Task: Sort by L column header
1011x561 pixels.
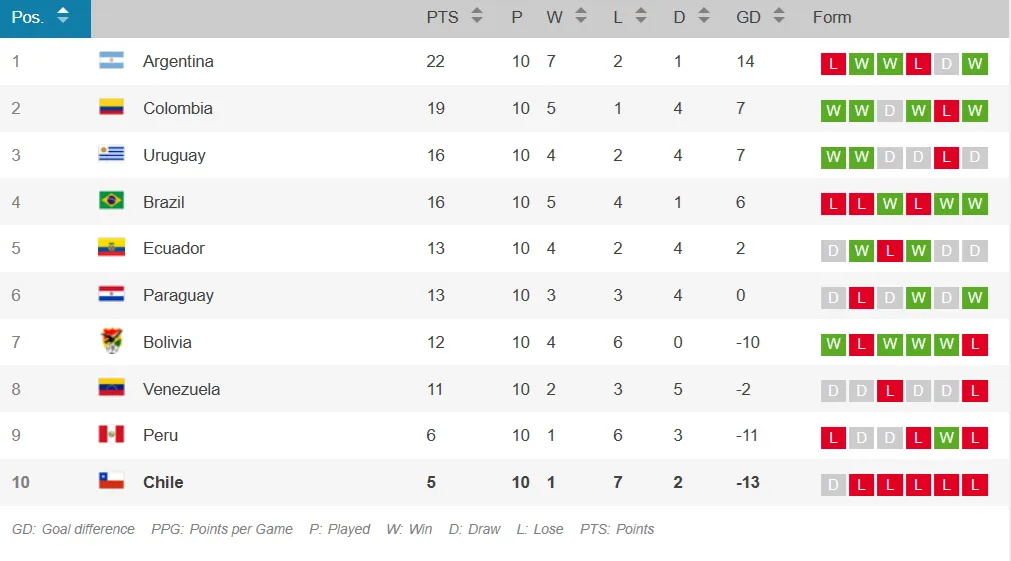Action: tap(618, 17)
